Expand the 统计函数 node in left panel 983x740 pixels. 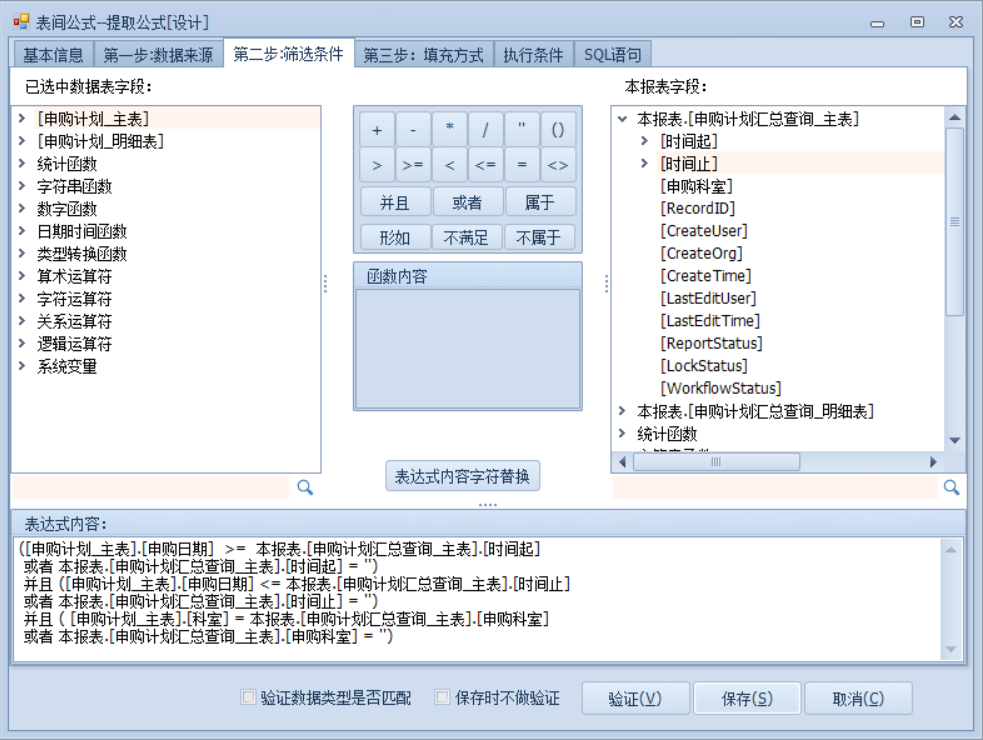tap(22, 164)
